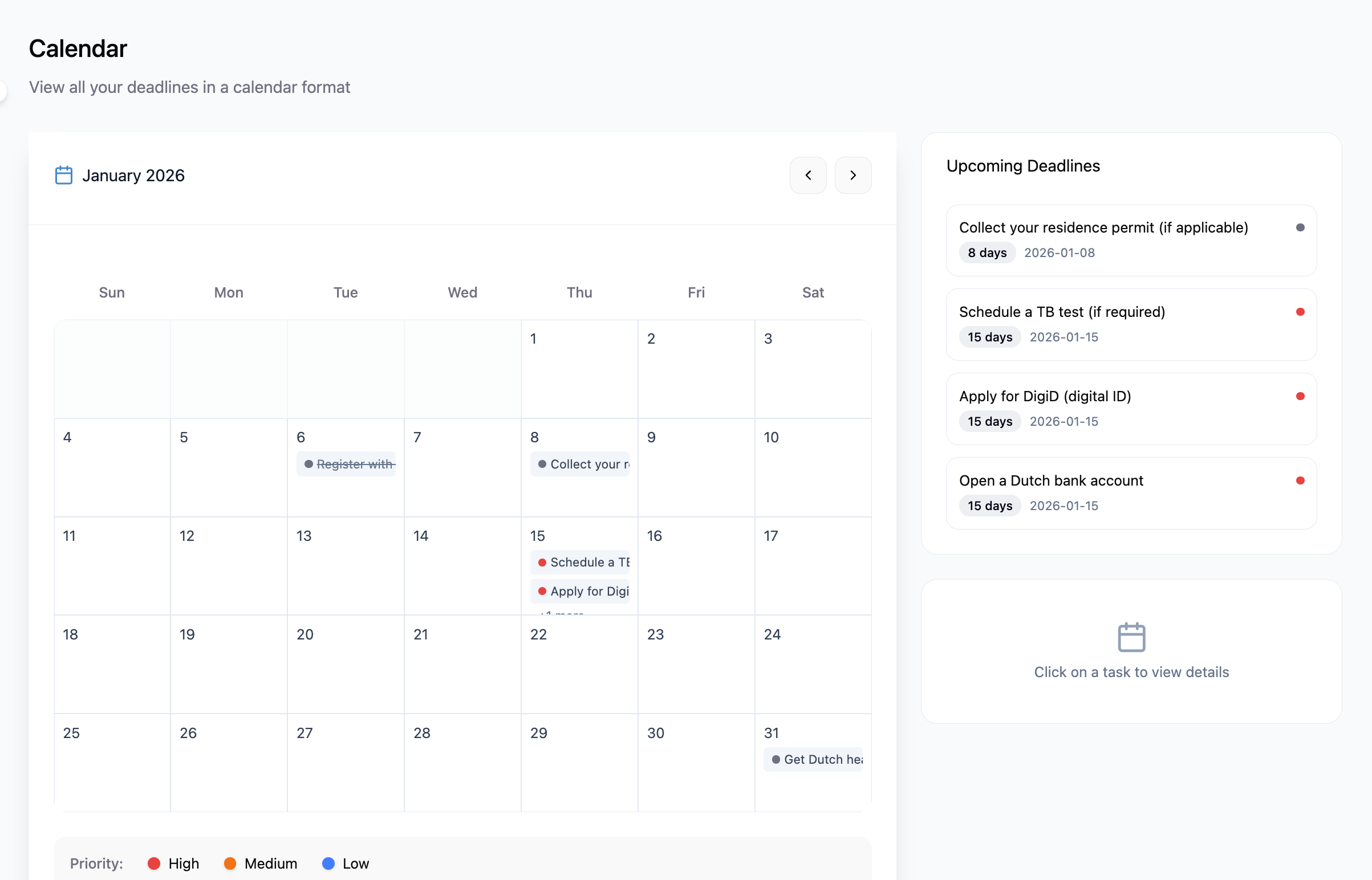Advance the calendar to February 2026
Image resolution: width=1372 pixels, height=880 pixels.
(853, 175)
